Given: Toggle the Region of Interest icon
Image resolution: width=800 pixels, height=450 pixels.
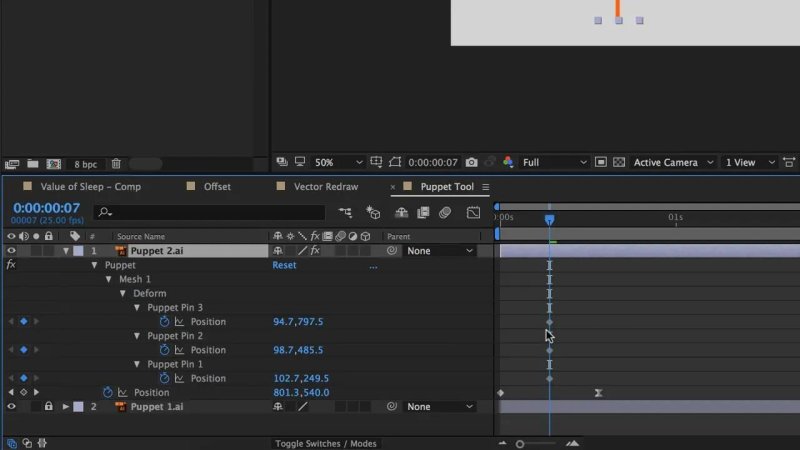Looking at the screenshot, I should point(601,162).
